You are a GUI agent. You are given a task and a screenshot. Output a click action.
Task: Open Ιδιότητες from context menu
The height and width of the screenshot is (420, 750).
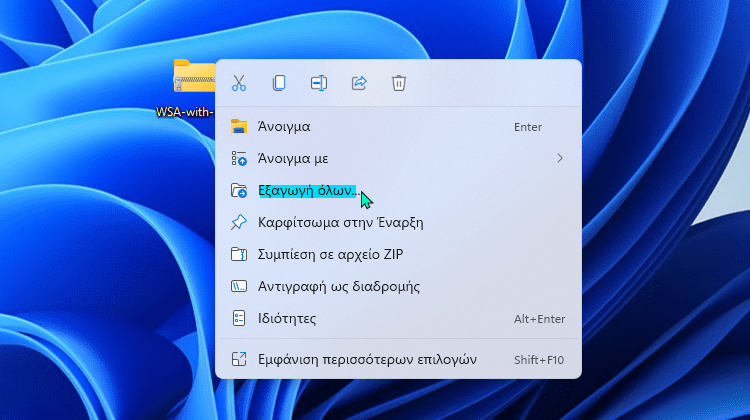point(398,319)
